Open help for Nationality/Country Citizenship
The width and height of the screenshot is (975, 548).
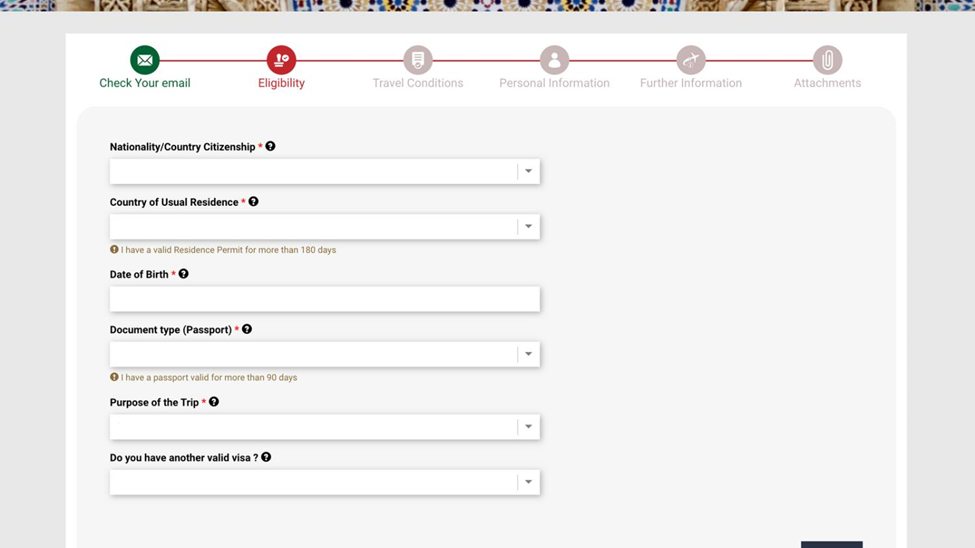click(x=270, y=146)
